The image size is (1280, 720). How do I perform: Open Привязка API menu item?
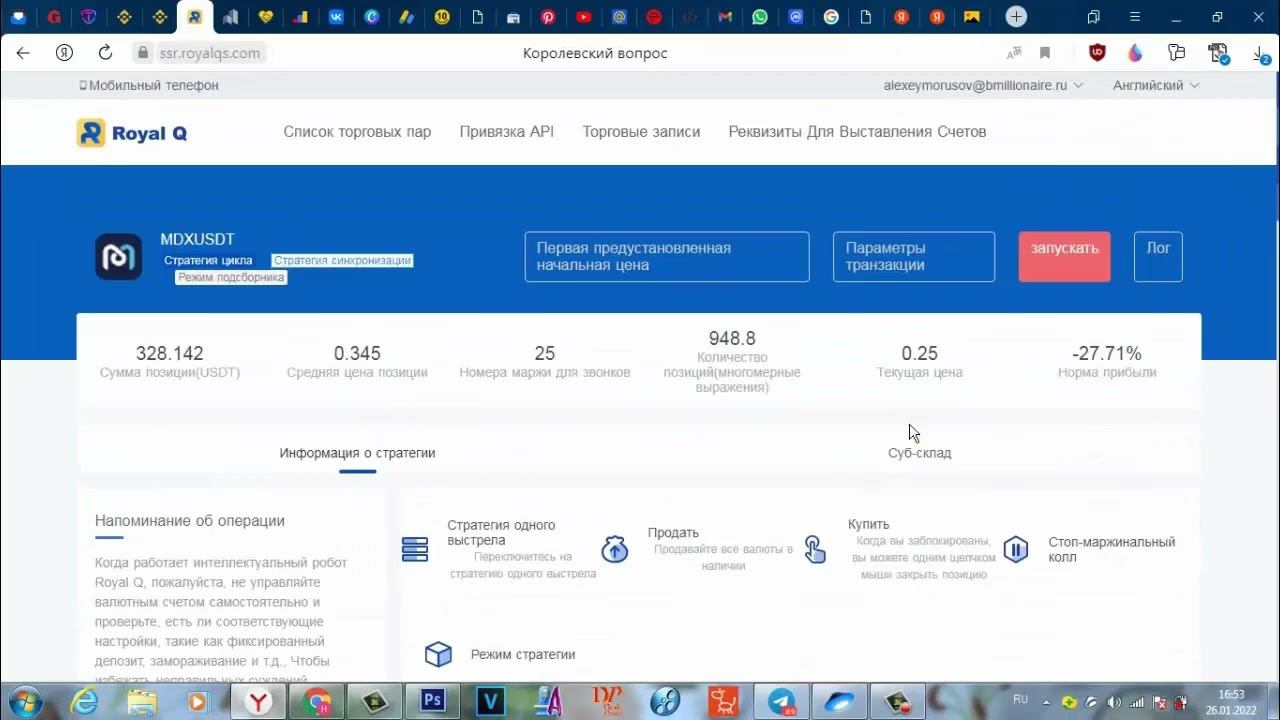point(507,132)
